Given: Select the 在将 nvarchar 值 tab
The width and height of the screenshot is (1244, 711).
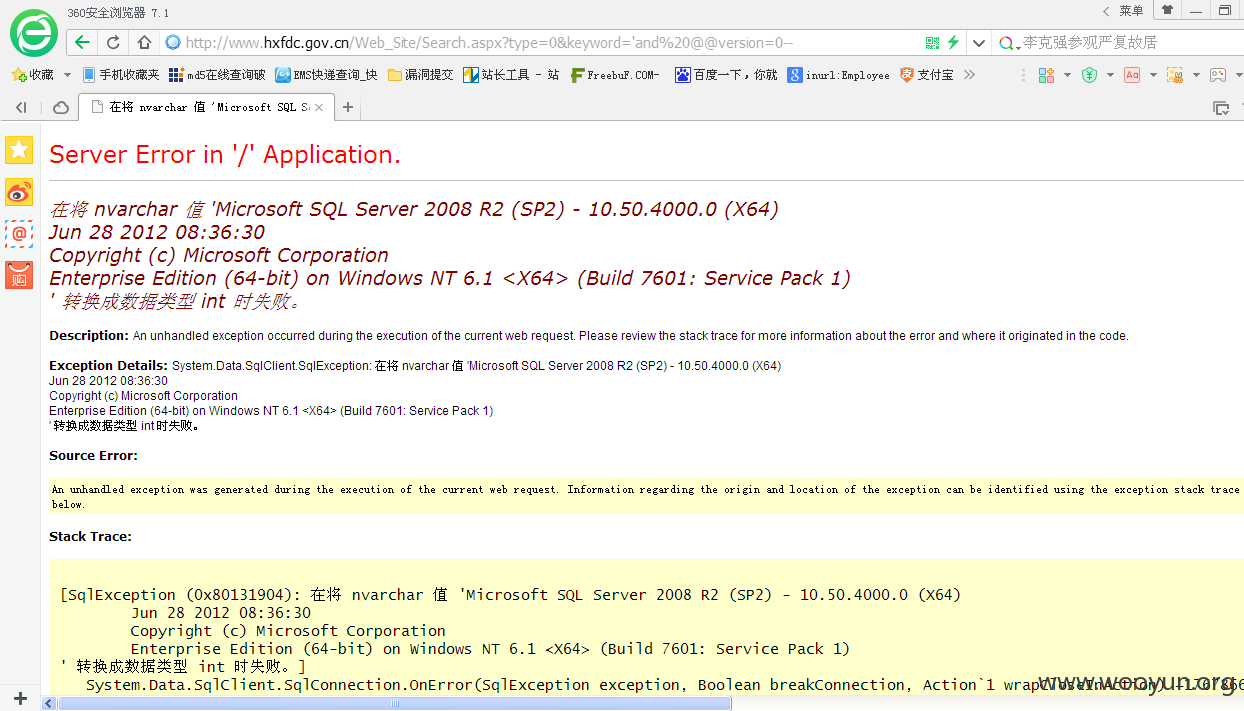Looking at the screenshot, I should (207, 107).
